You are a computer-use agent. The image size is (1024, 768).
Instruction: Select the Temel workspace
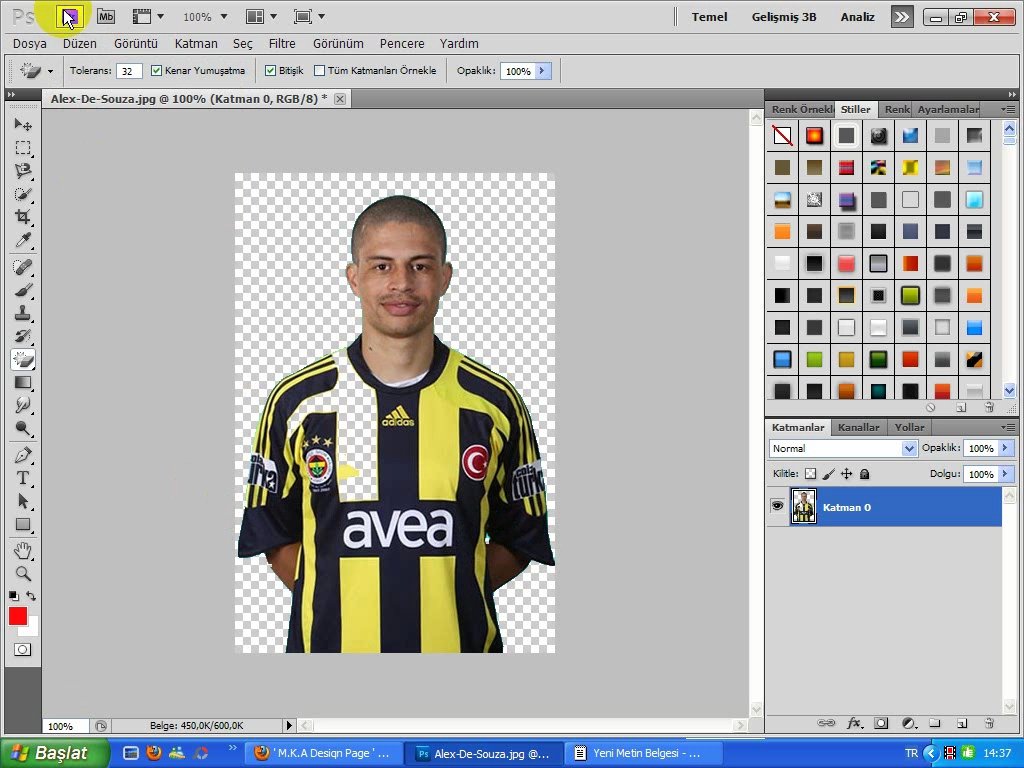(x=709, y=17)
